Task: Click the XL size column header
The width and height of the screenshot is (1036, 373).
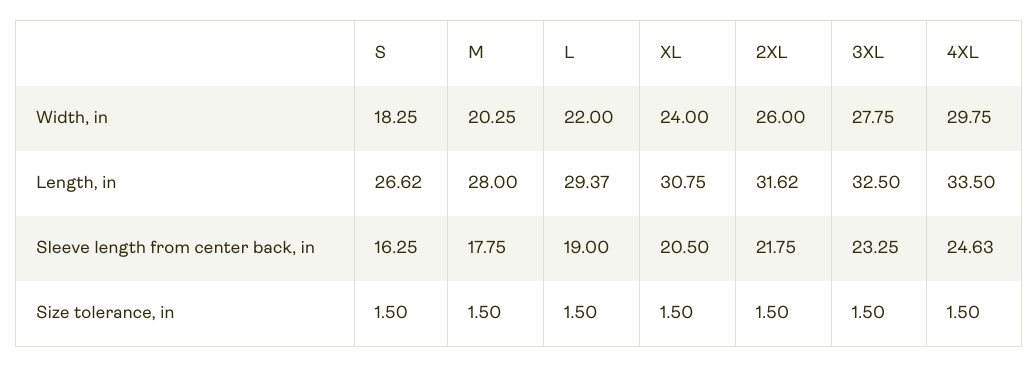Action: (x=670, y=53)
